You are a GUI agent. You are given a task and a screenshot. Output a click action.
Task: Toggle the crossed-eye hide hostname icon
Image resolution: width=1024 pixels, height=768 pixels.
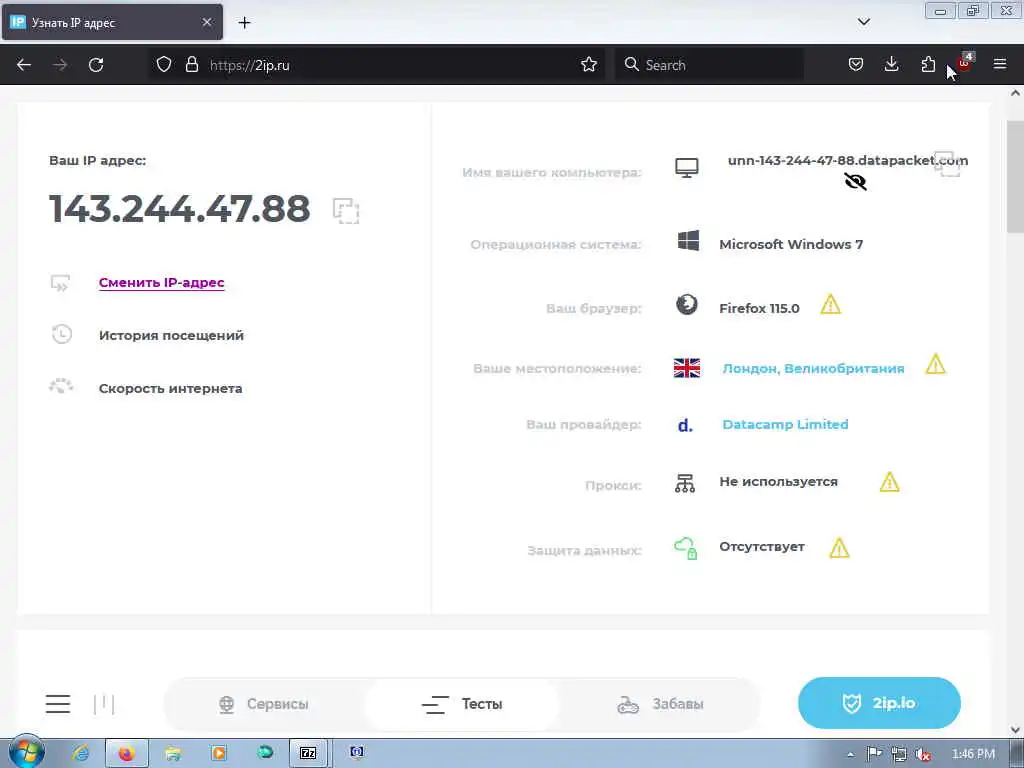tap(856, 181)
